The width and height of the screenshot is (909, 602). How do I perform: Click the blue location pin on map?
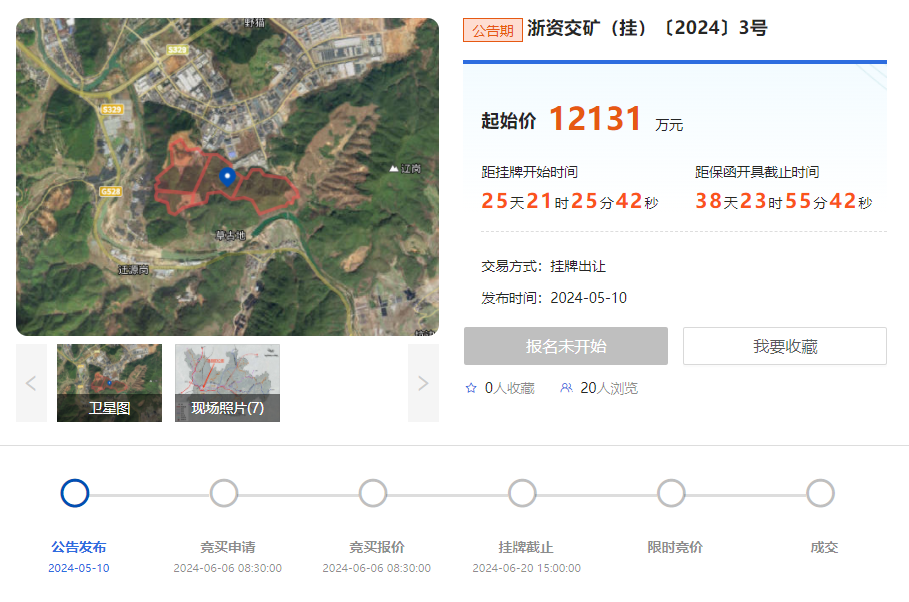pyautogui.click(x=227, y=178)
